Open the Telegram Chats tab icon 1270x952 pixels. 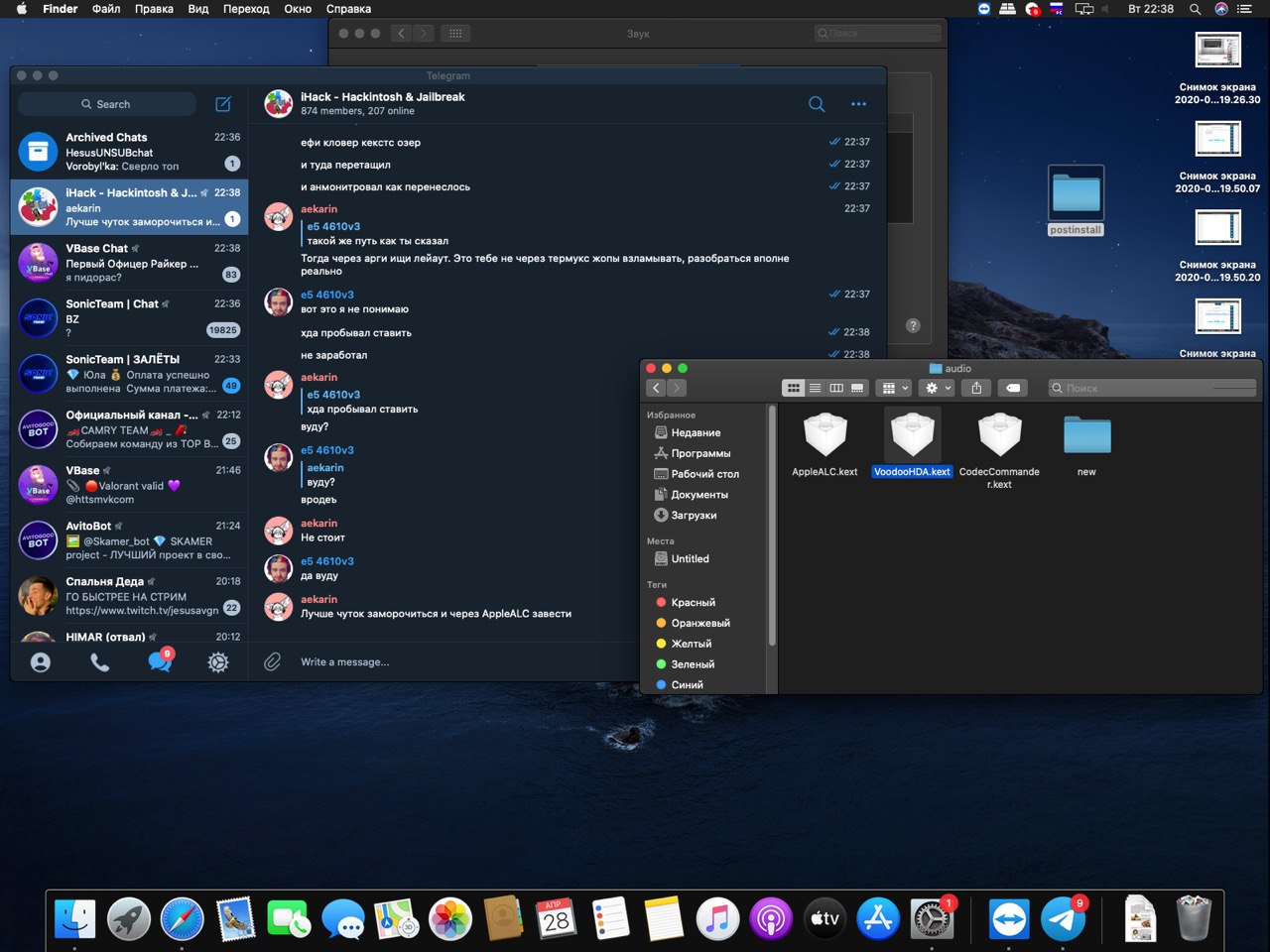tap(160, 660)
